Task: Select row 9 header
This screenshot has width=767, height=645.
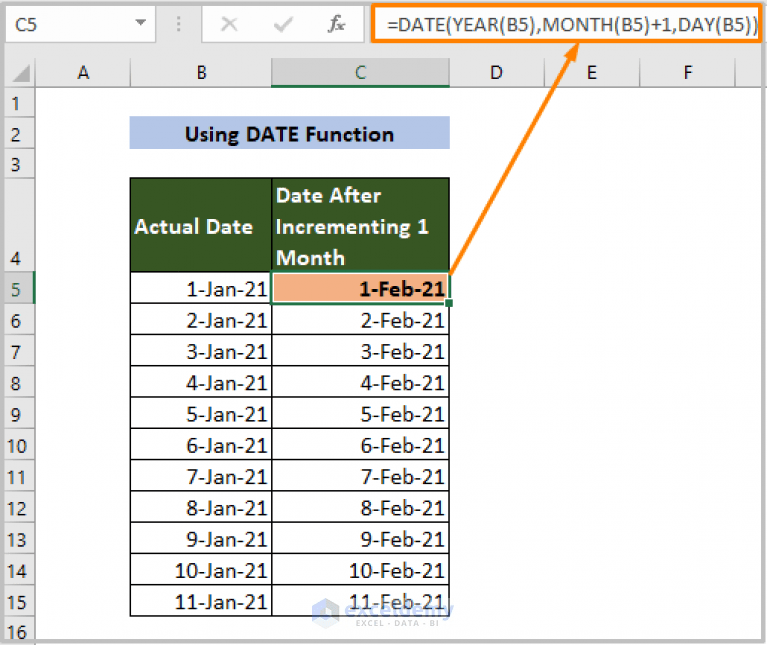Action: tap(19, 414)
